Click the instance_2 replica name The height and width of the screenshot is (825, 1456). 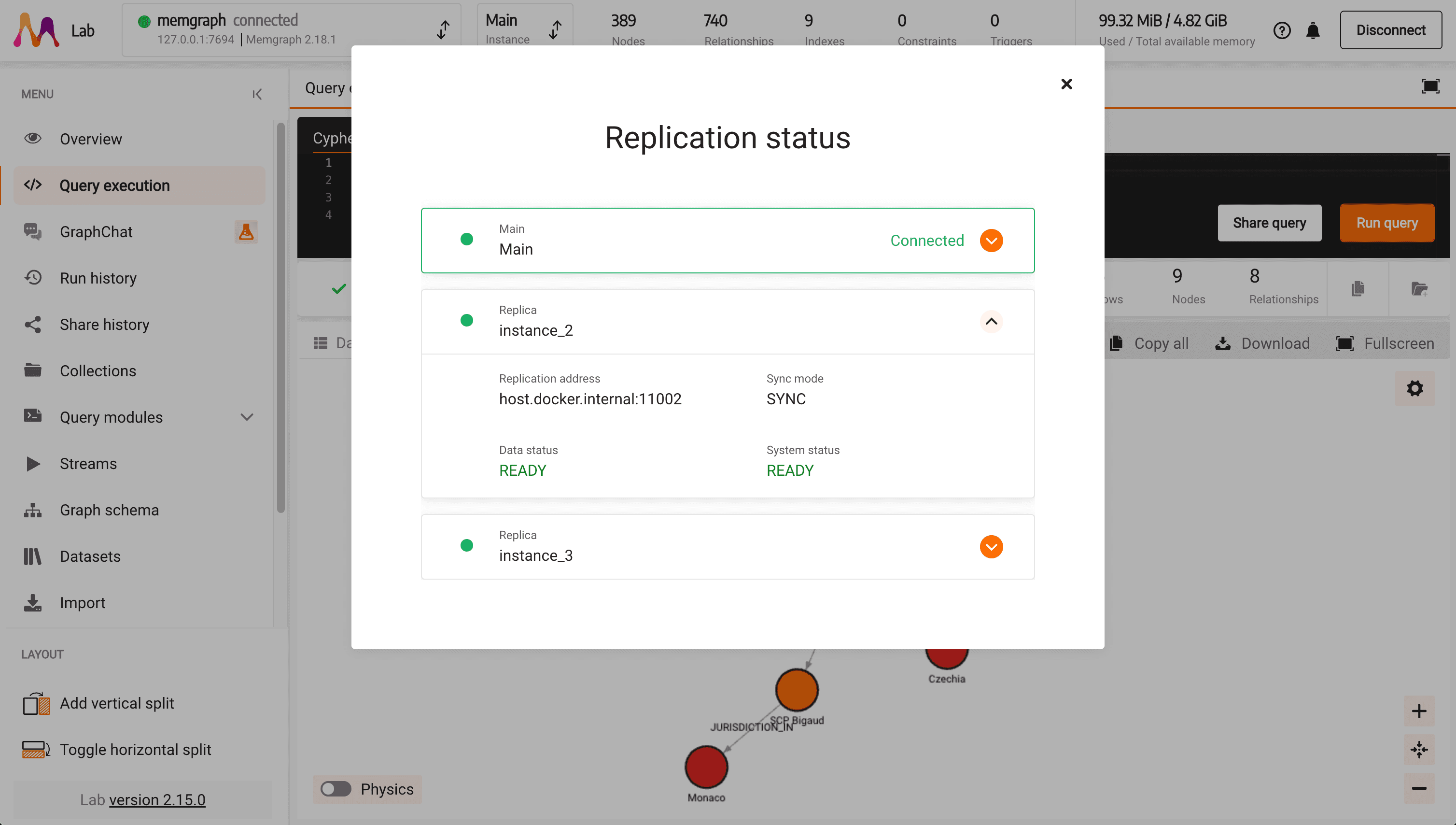(x=536, y=330)
